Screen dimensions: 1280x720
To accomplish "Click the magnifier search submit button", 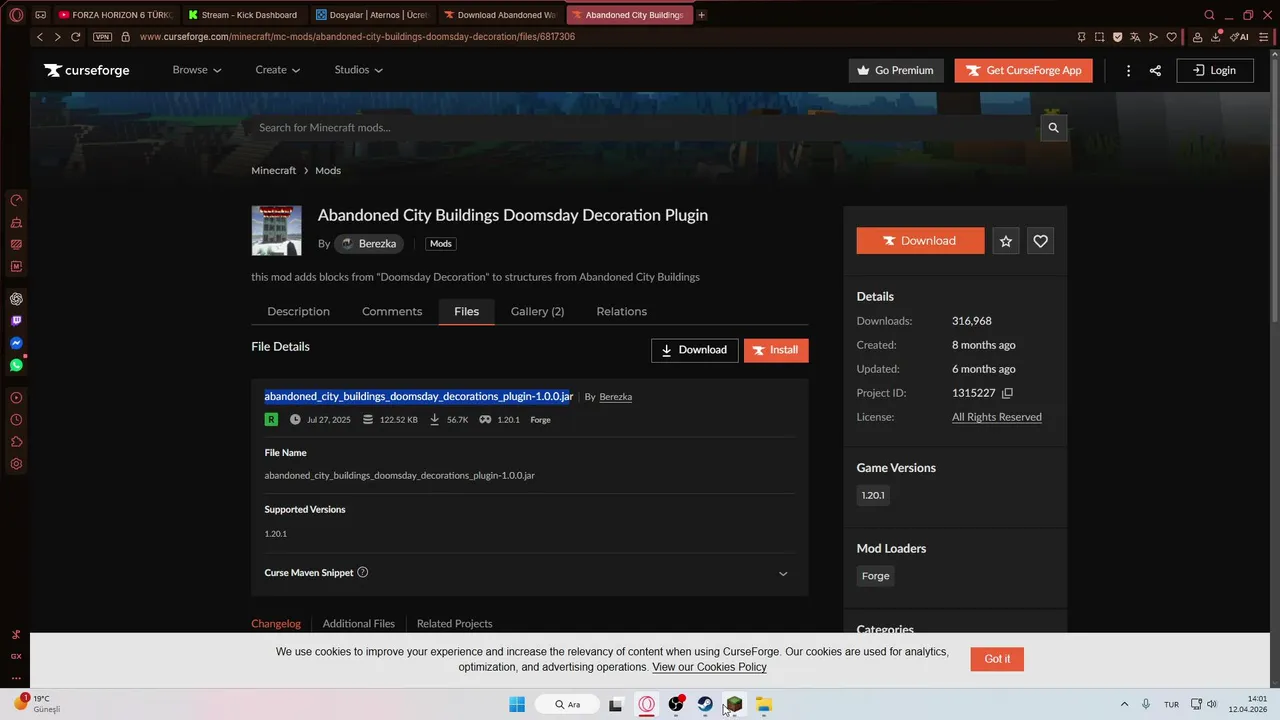I will click(1053, 128).
